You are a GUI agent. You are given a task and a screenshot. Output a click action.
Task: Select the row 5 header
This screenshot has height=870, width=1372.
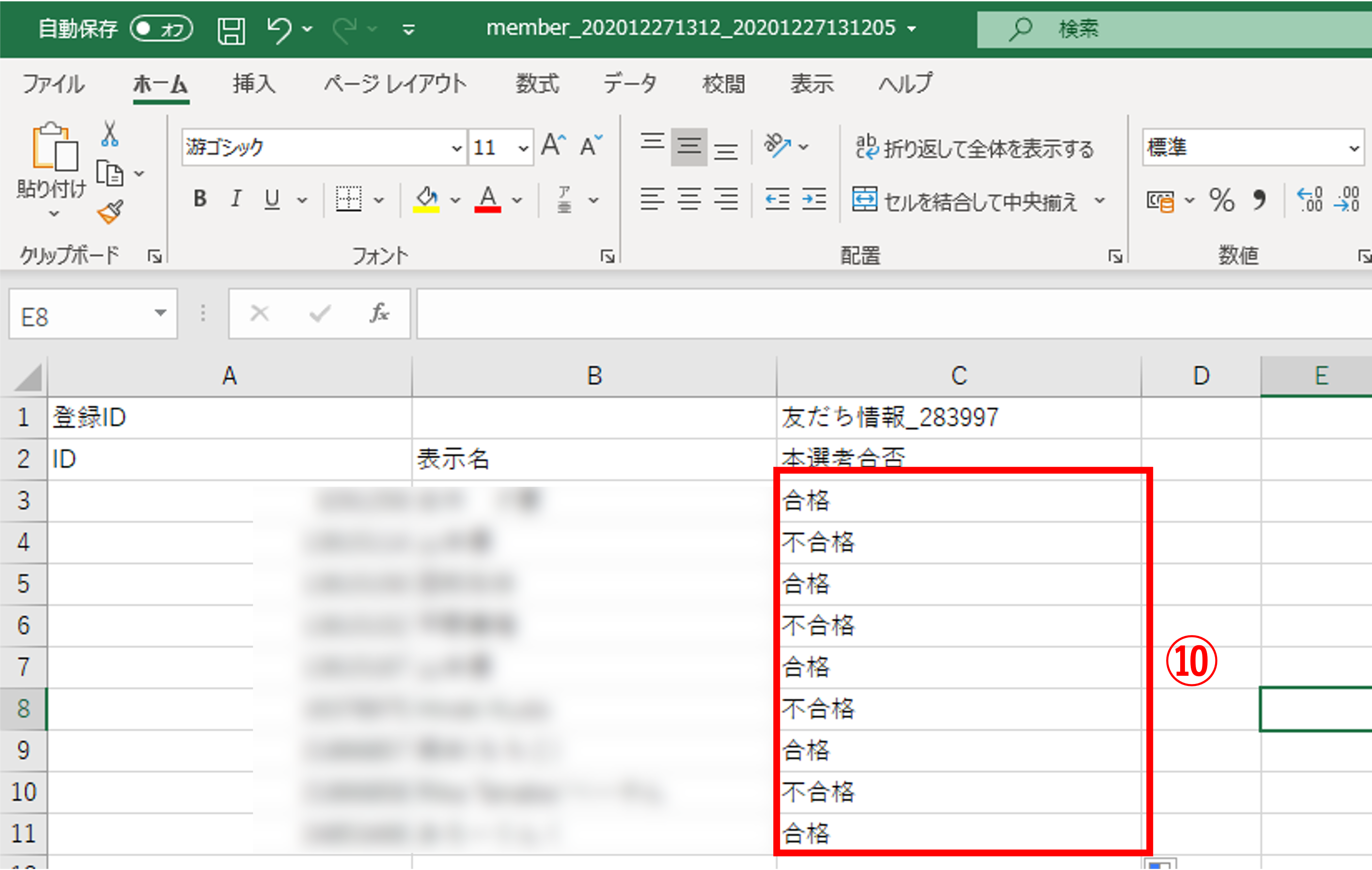pos(23,584)
